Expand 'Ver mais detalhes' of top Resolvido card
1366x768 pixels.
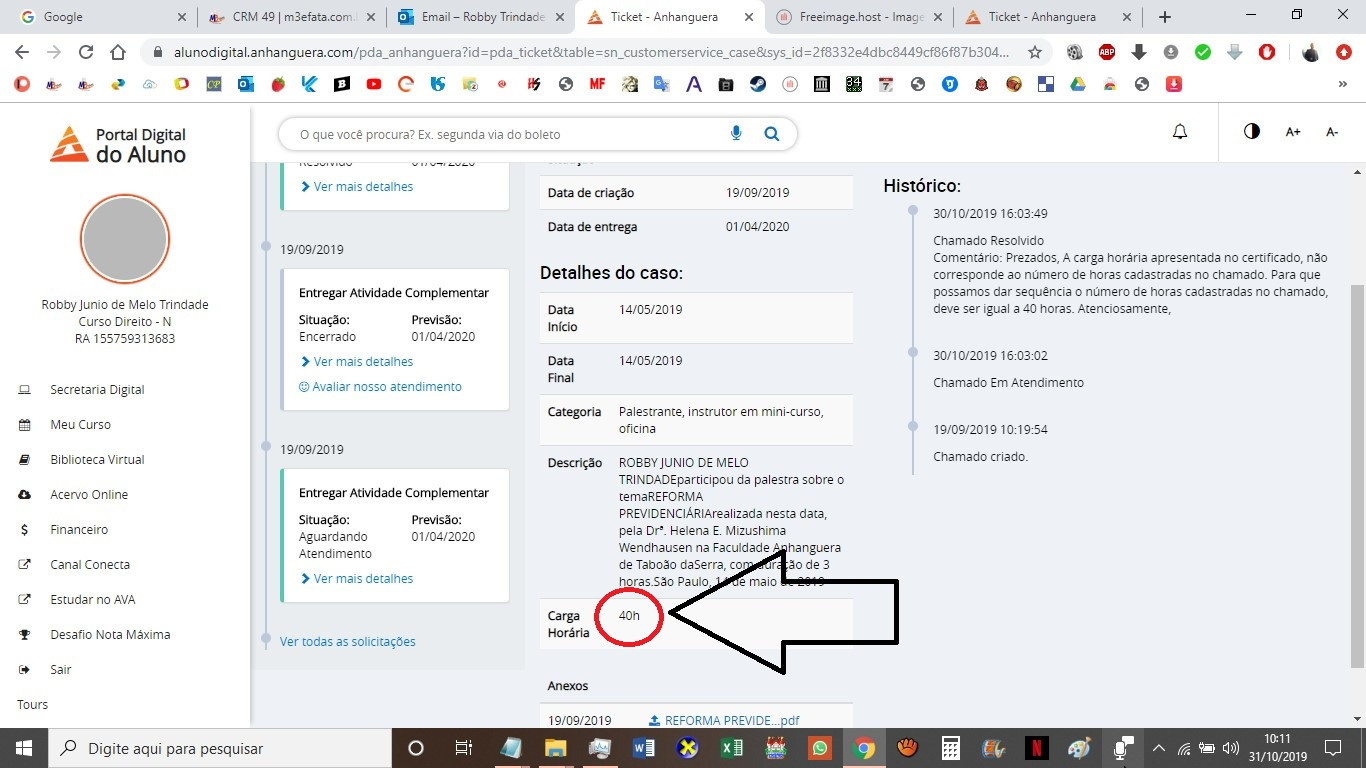[x=356, y=187]
